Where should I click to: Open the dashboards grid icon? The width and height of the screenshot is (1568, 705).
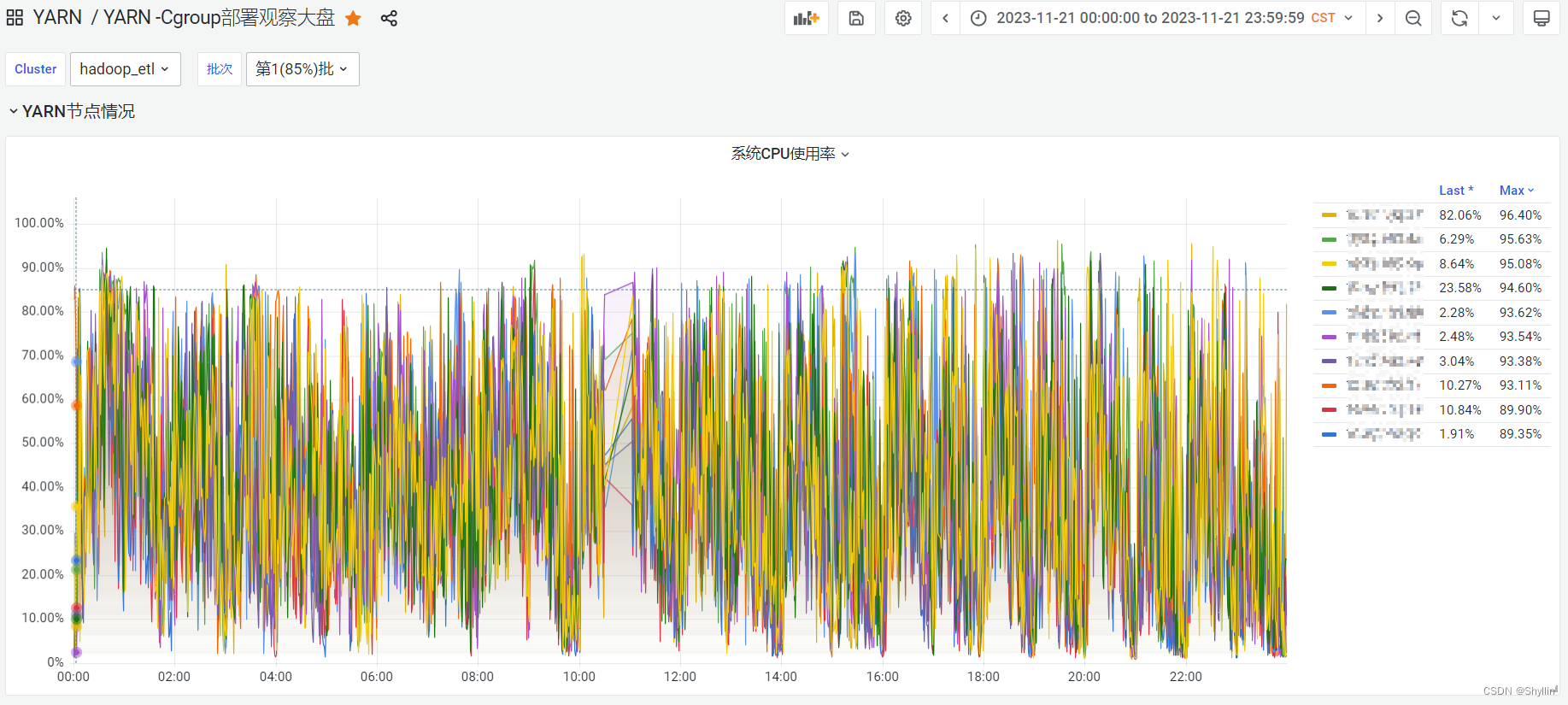point(15,18)
